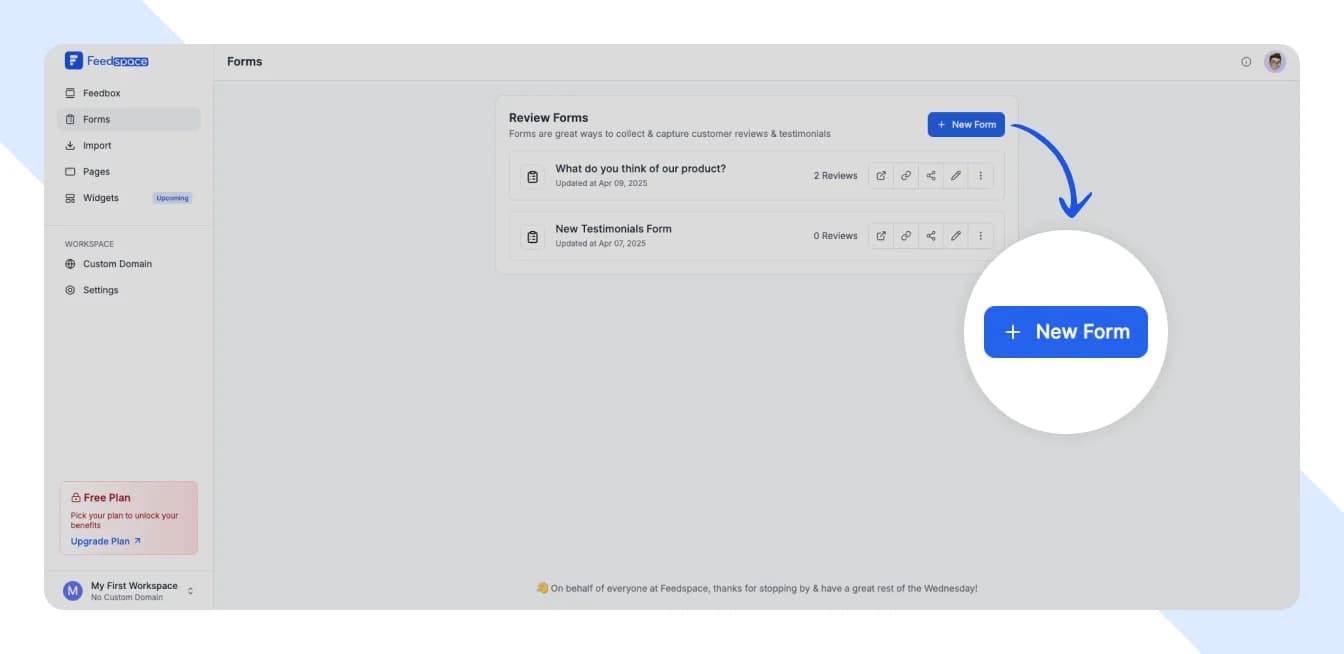Edit the New Testimonials Form

tap(956, 236)
